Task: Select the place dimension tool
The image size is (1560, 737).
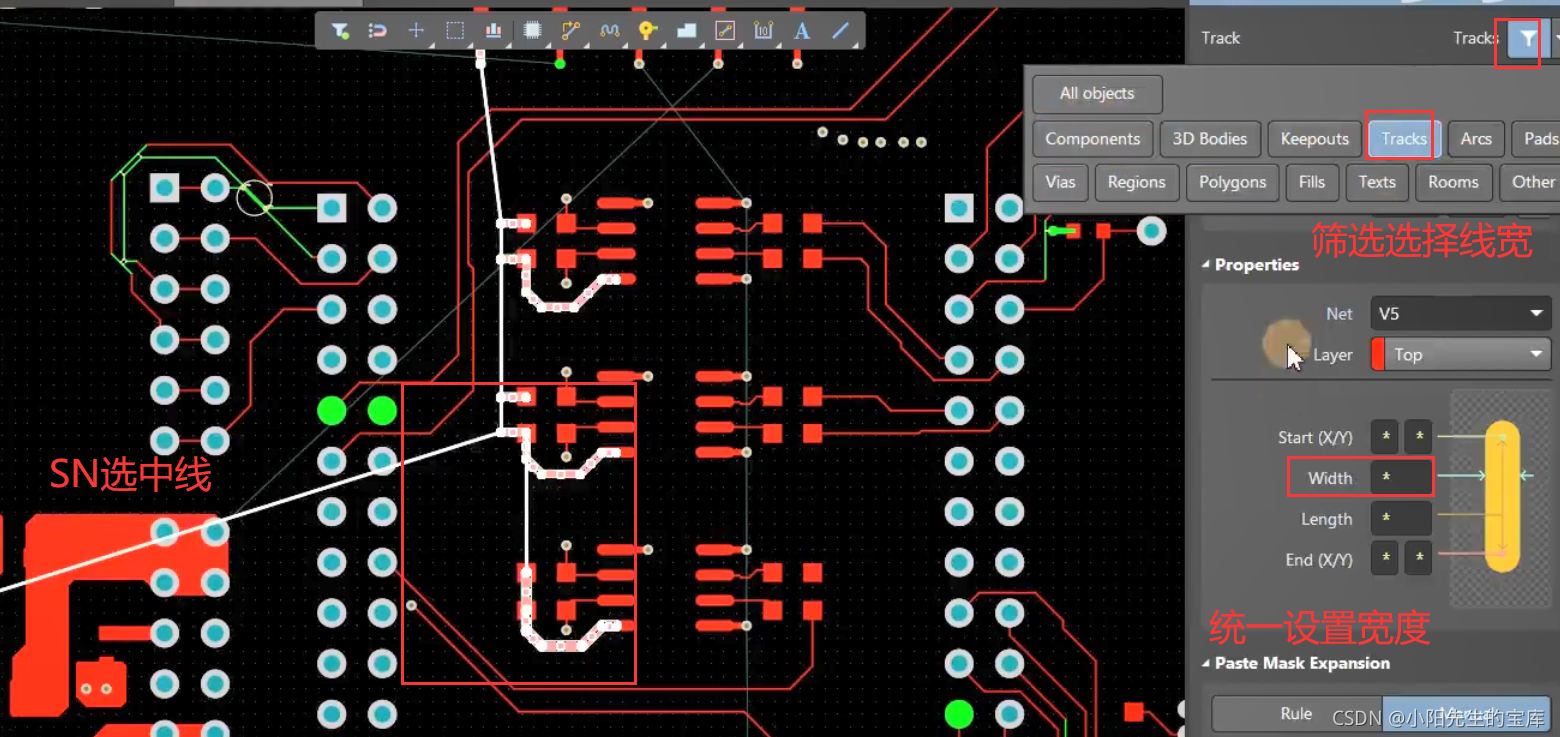Action: 763,30
